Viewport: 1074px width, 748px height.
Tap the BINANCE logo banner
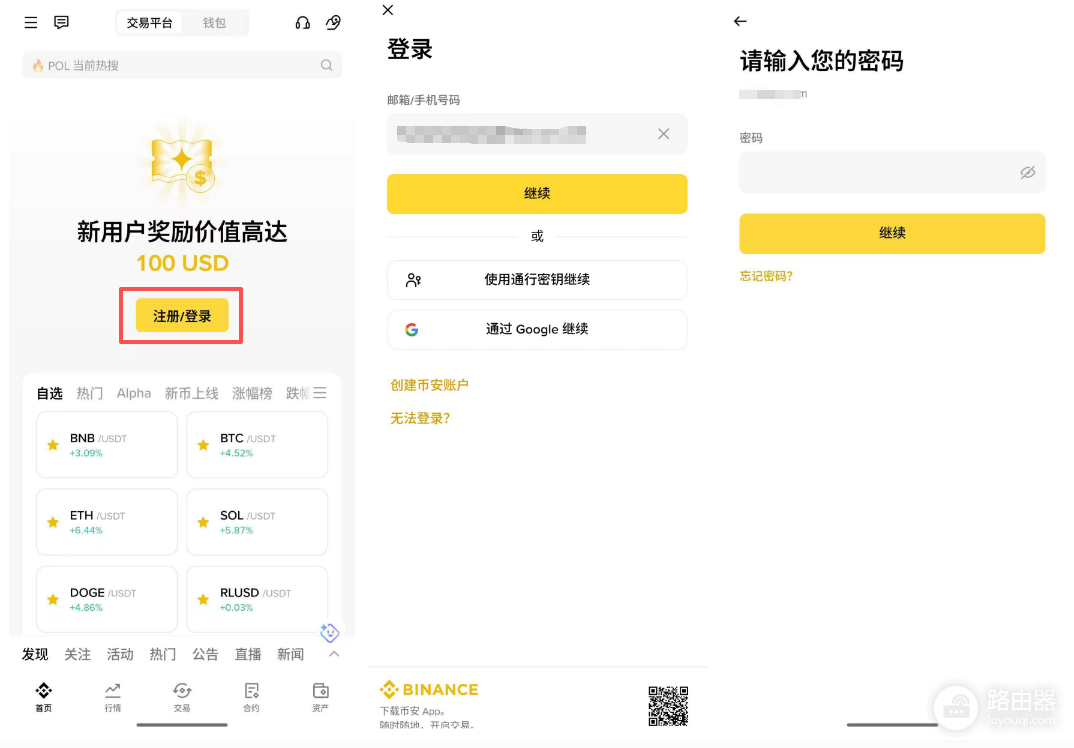coord(429,689)
